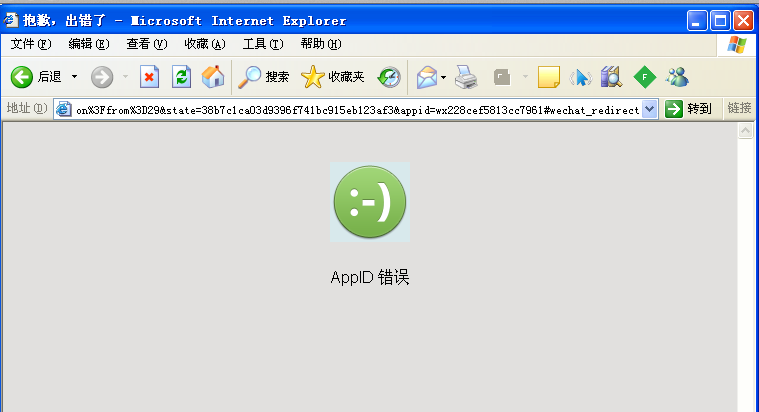Click the page icon in the address bar
The width and height of the screenshot is (759, 412).
pyautogui.click(x=63, y=109)
